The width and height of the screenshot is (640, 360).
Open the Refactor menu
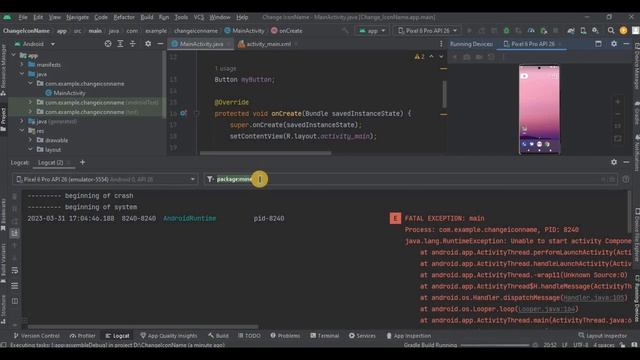coord(124,17)
